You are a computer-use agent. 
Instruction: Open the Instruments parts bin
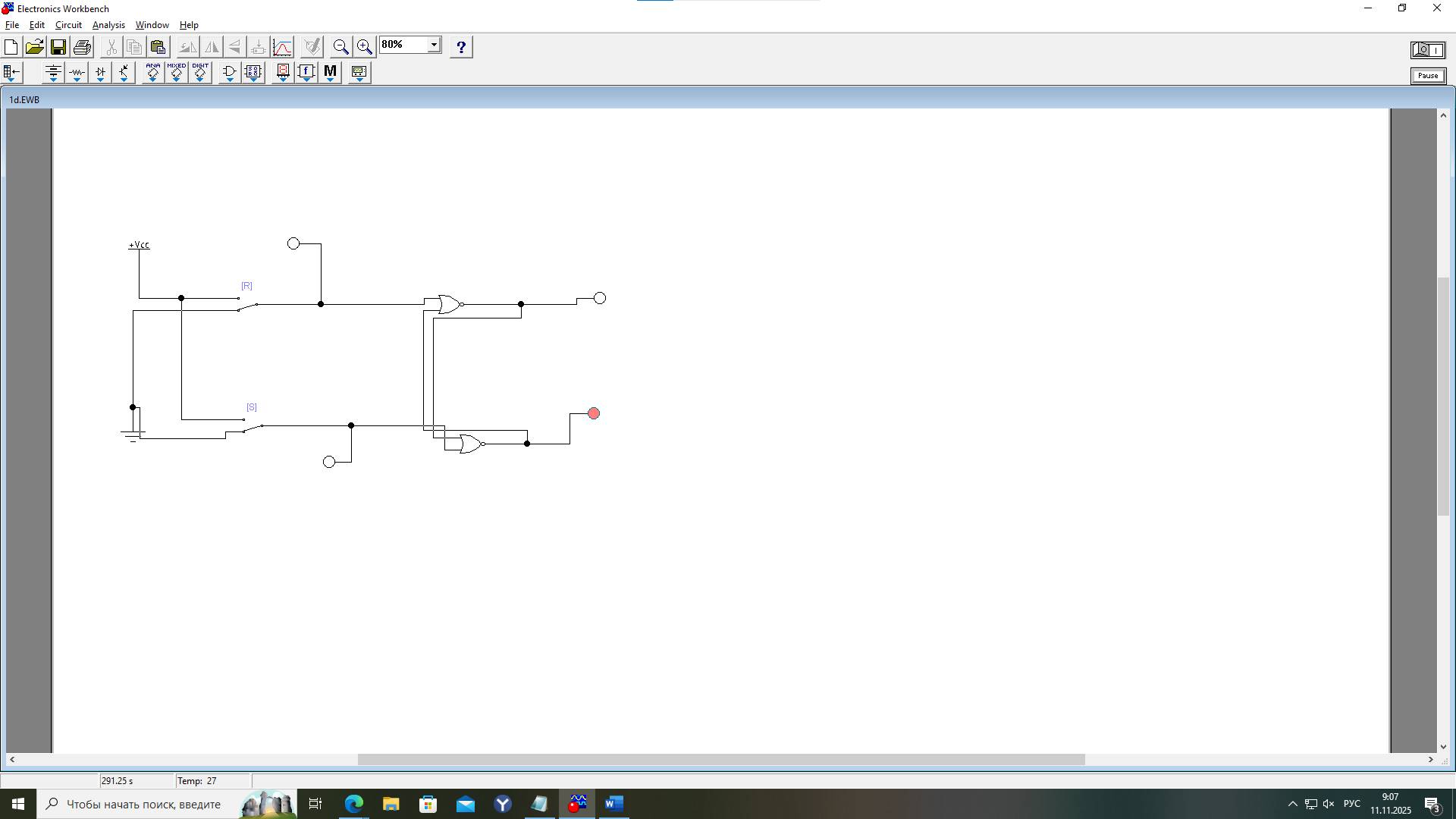pyautogui.click(x=359, y=73)
